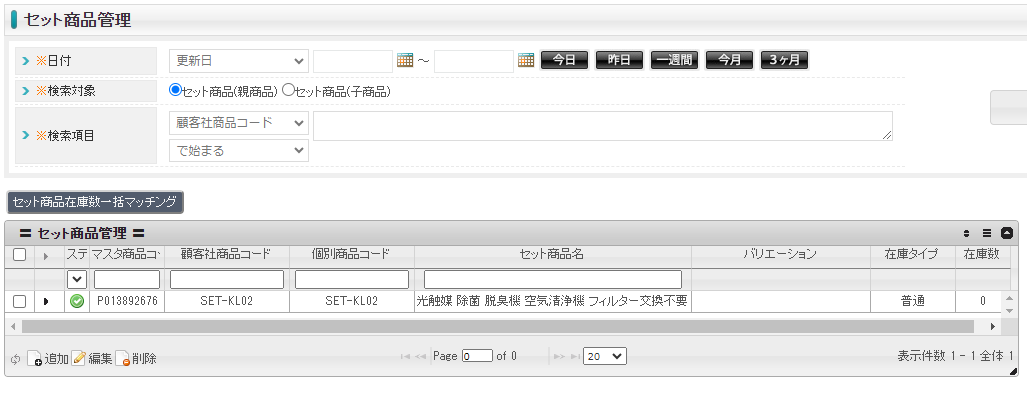Click セット商品在庫数一括マッチング button

coord(95,202)
